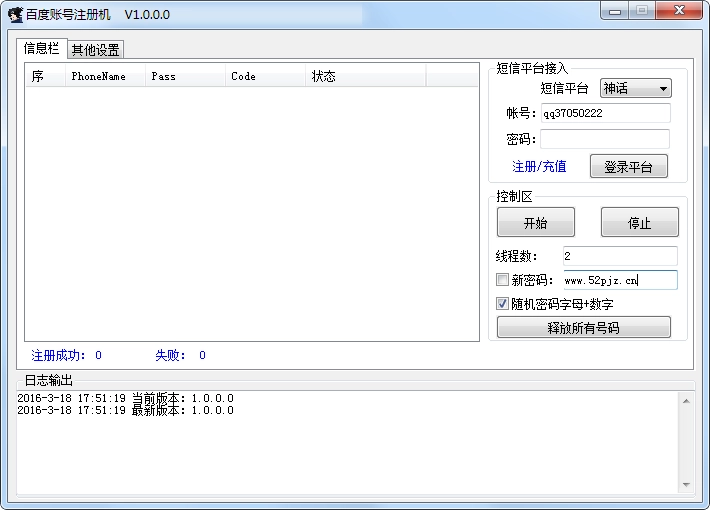Focus the 线程数 input field
This screenshot has width=710, height=510.
coord(620,256)
